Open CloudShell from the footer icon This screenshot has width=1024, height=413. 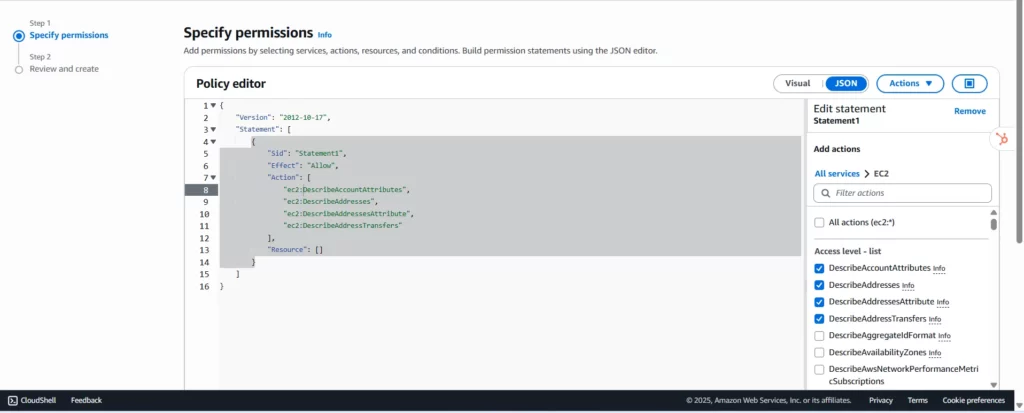point(12,400)
